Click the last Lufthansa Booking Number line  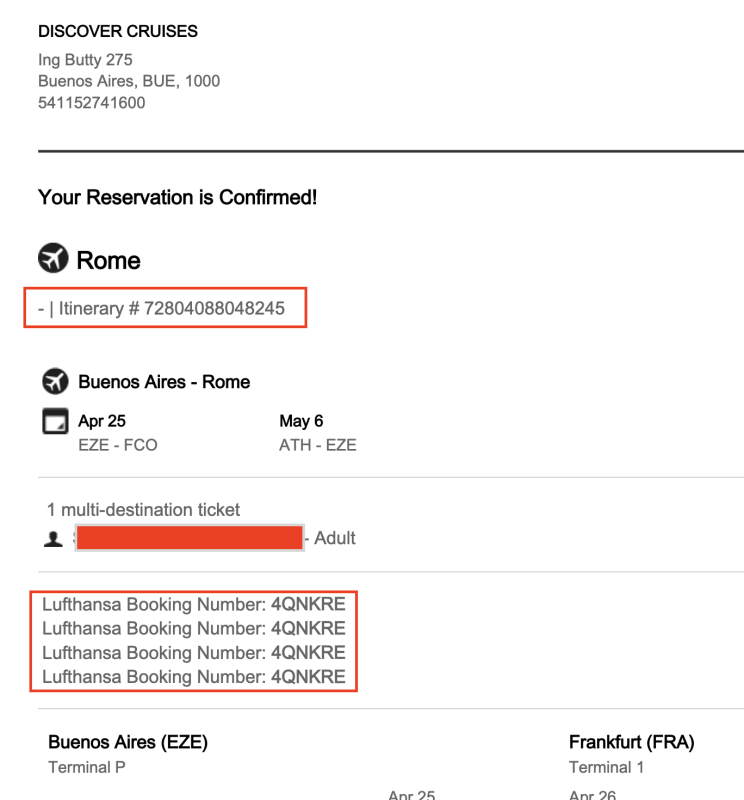click(x=193, y=677)
